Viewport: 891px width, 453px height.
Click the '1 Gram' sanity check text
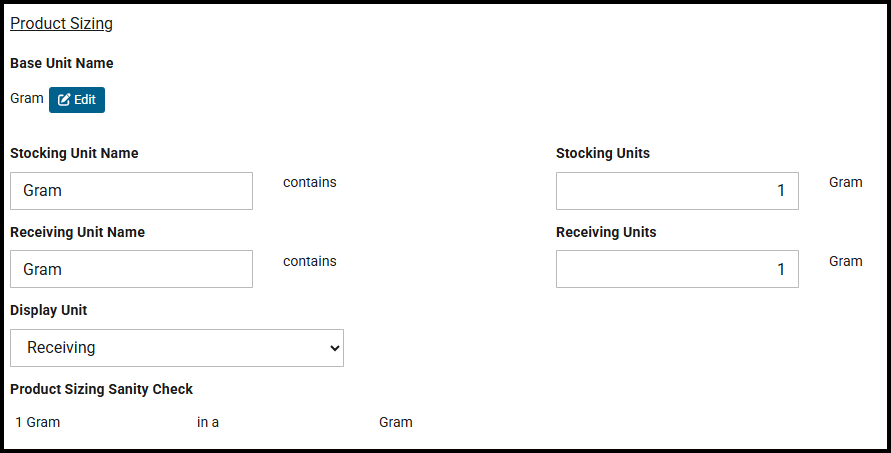pos(38,422)
